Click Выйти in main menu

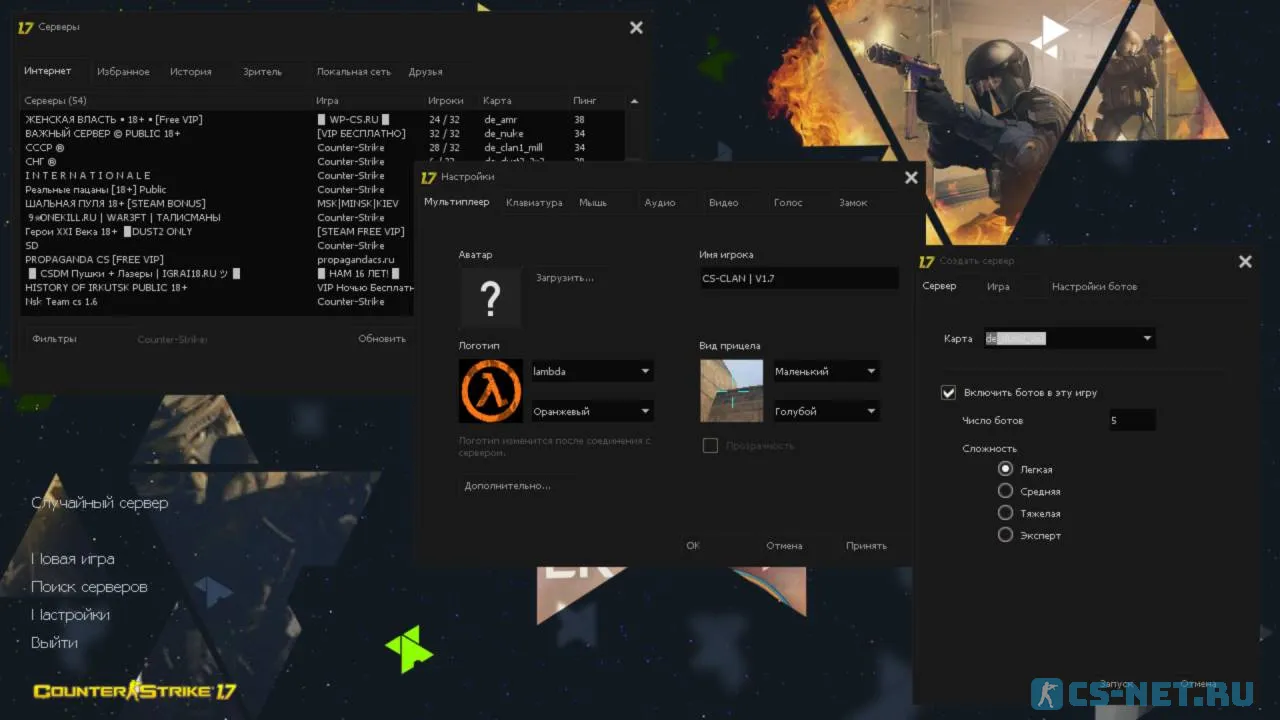pyautogui.click(x=54, y=643)
